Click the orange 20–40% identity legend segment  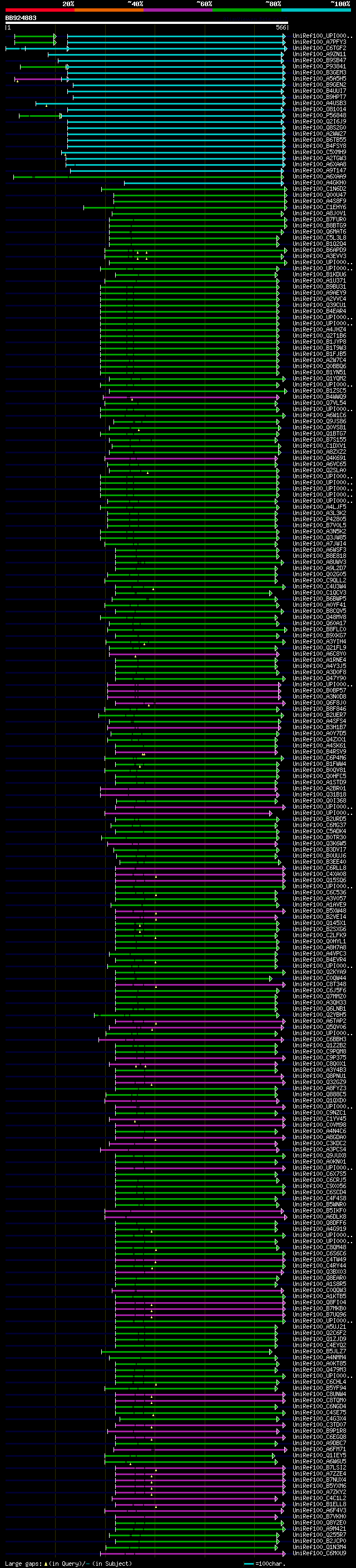(x=109, y=10)
